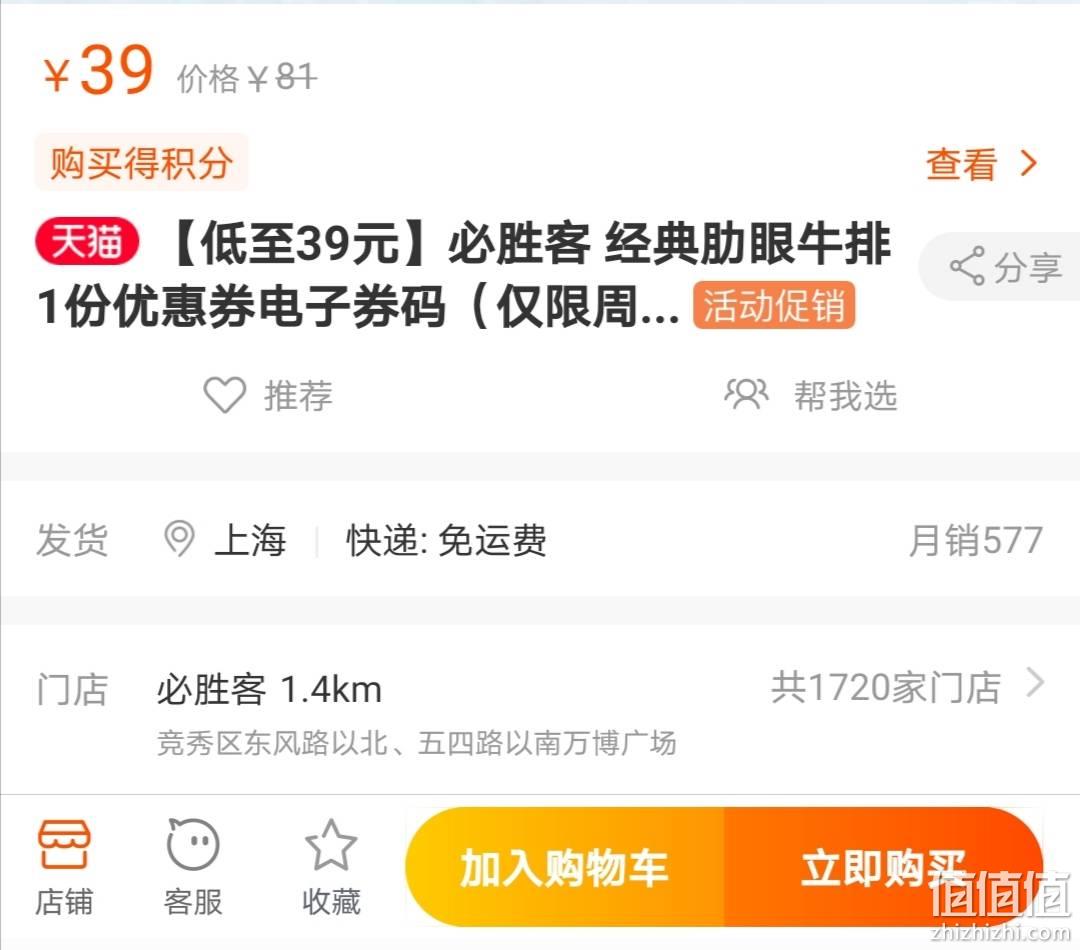
Task: Add item with 加入购物车 button
Action: pos(565,867)
